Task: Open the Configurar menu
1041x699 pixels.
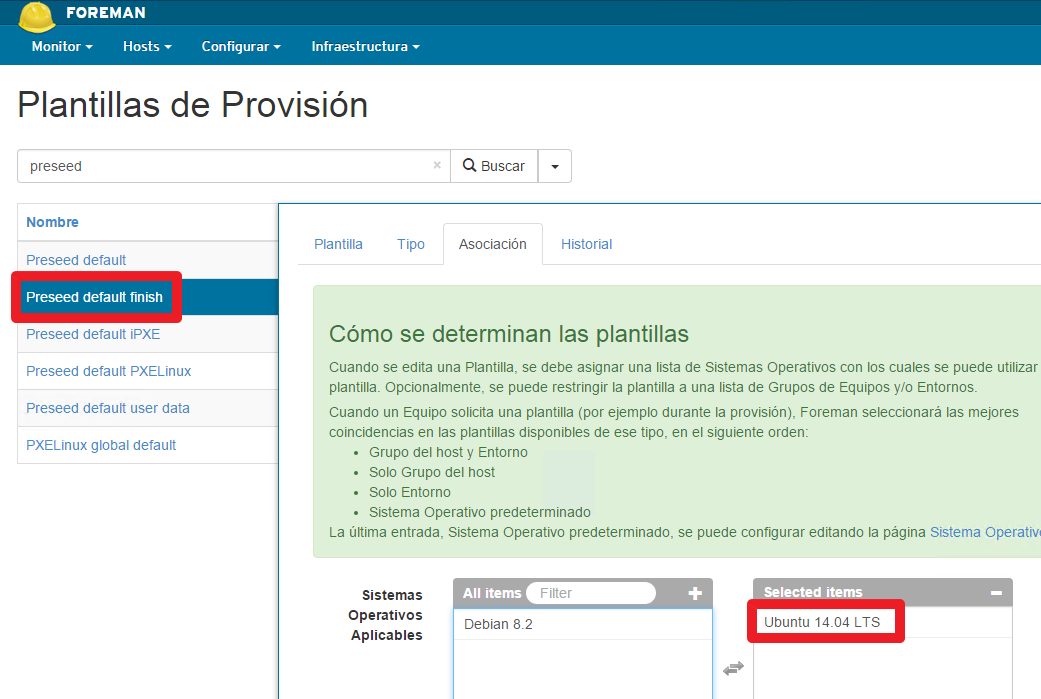Action: click(x=241, y=46)
